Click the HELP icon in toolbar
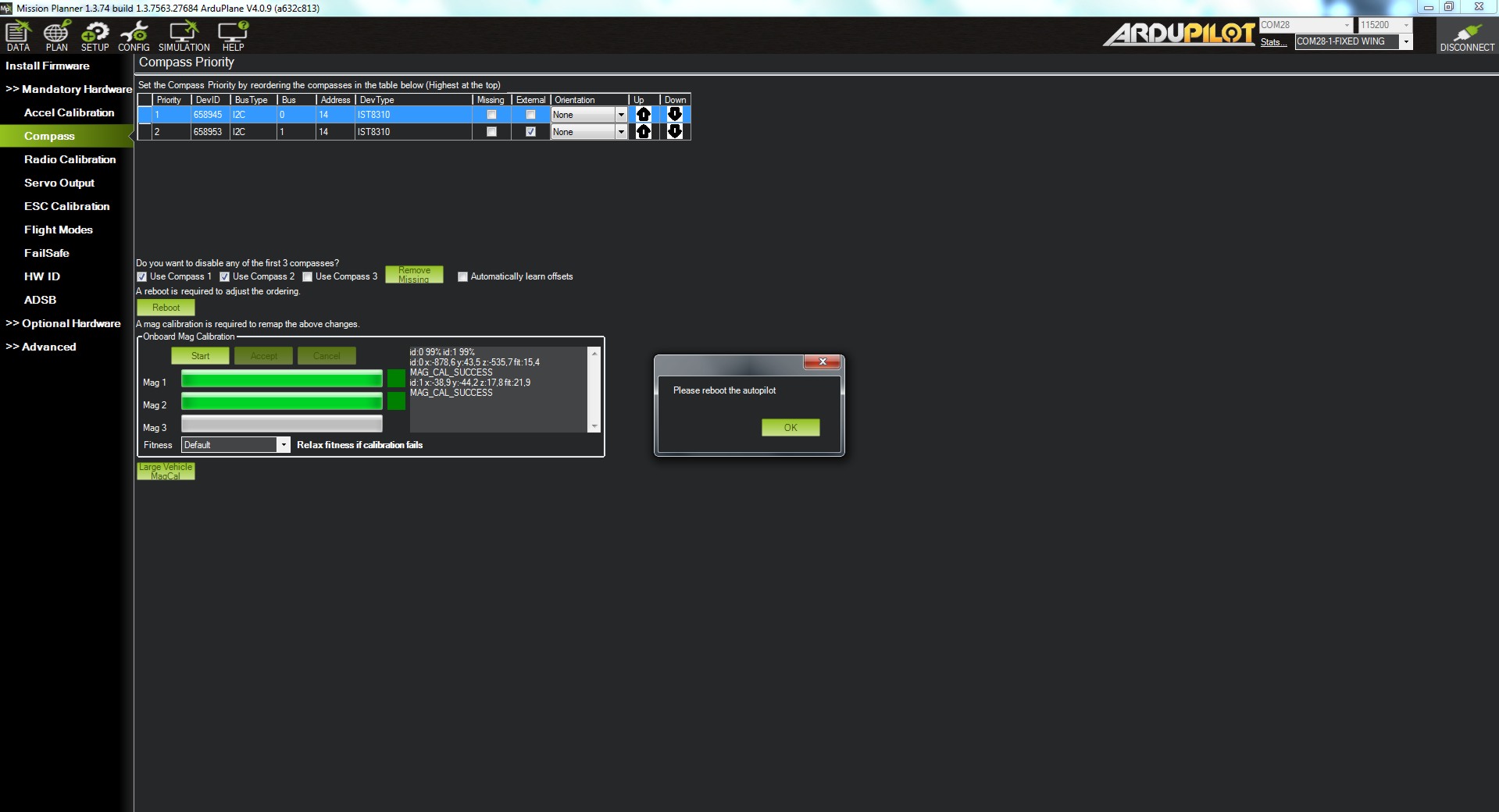Viewport: 1499px width, 812px height. [x=233, y=35]
